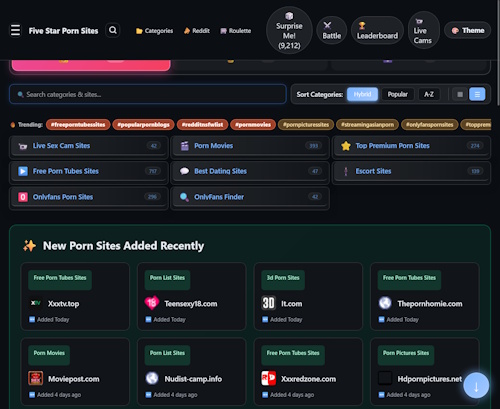
Task: Select the Hybrid sort option
Action: point(362,94)
